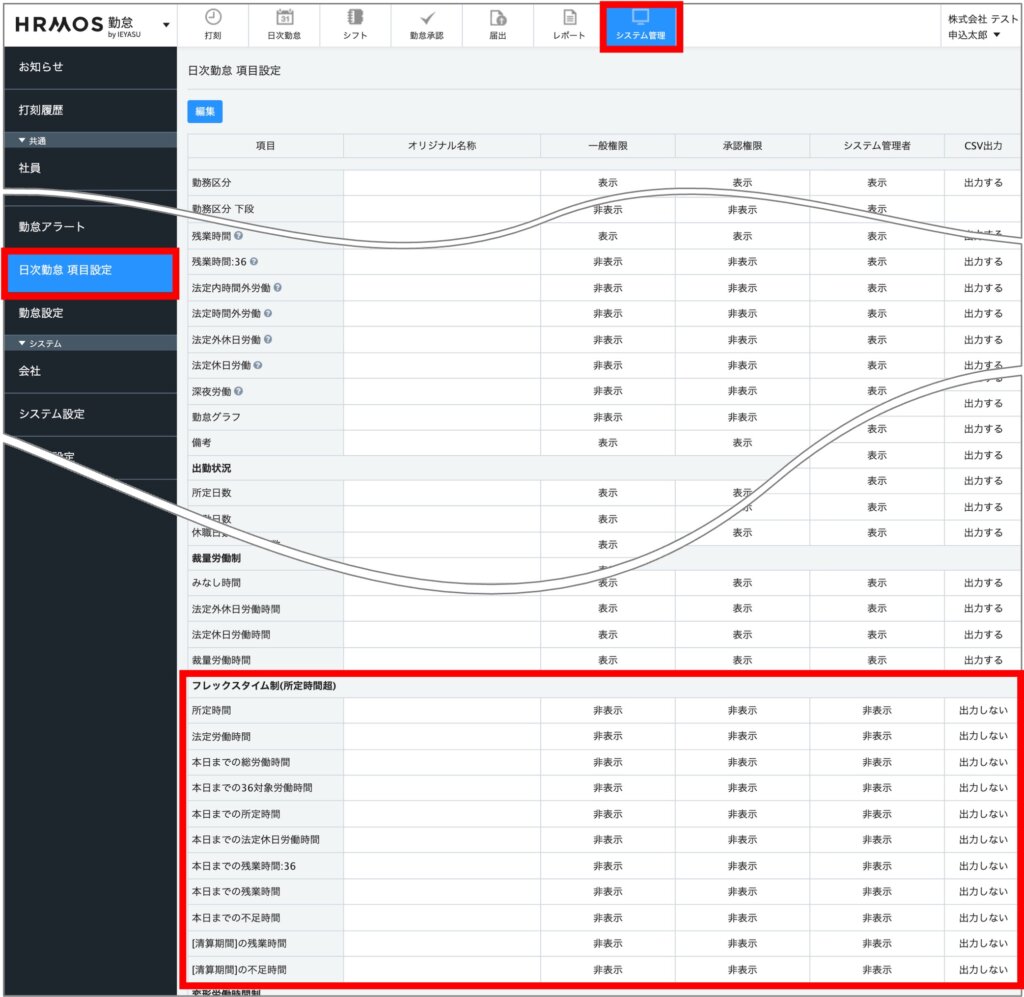Select 日次勤怠 項目設定 in sidebar
The height and width of the screenshot is (997, 1024).
(x=90, y=271)
